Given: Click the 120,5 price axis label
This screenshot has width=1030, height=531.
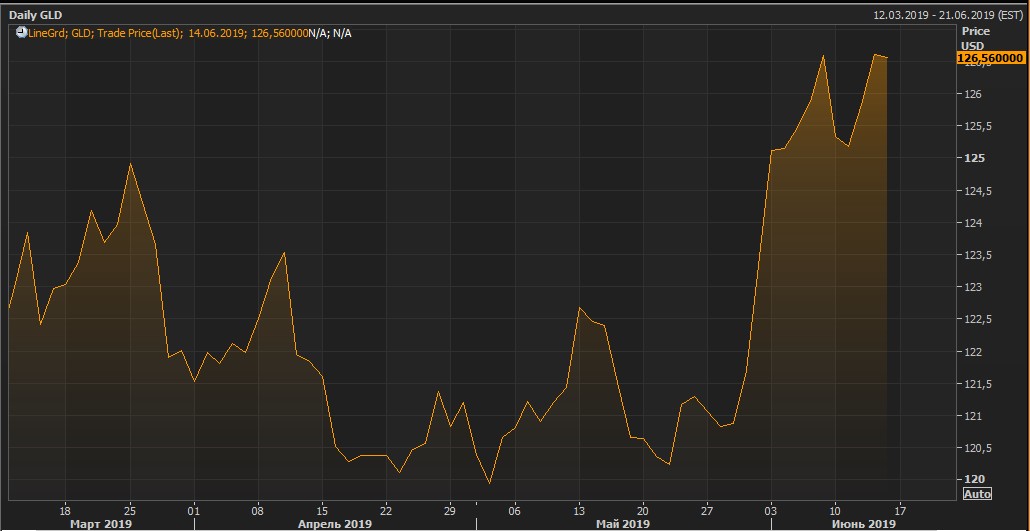Looking at the screenshot, I should 977,449.
